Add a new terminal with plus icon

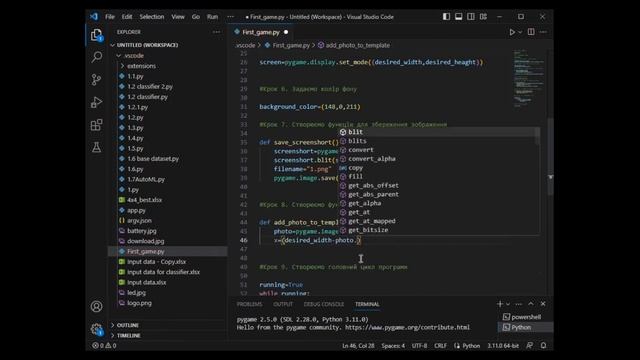(500, 304)
